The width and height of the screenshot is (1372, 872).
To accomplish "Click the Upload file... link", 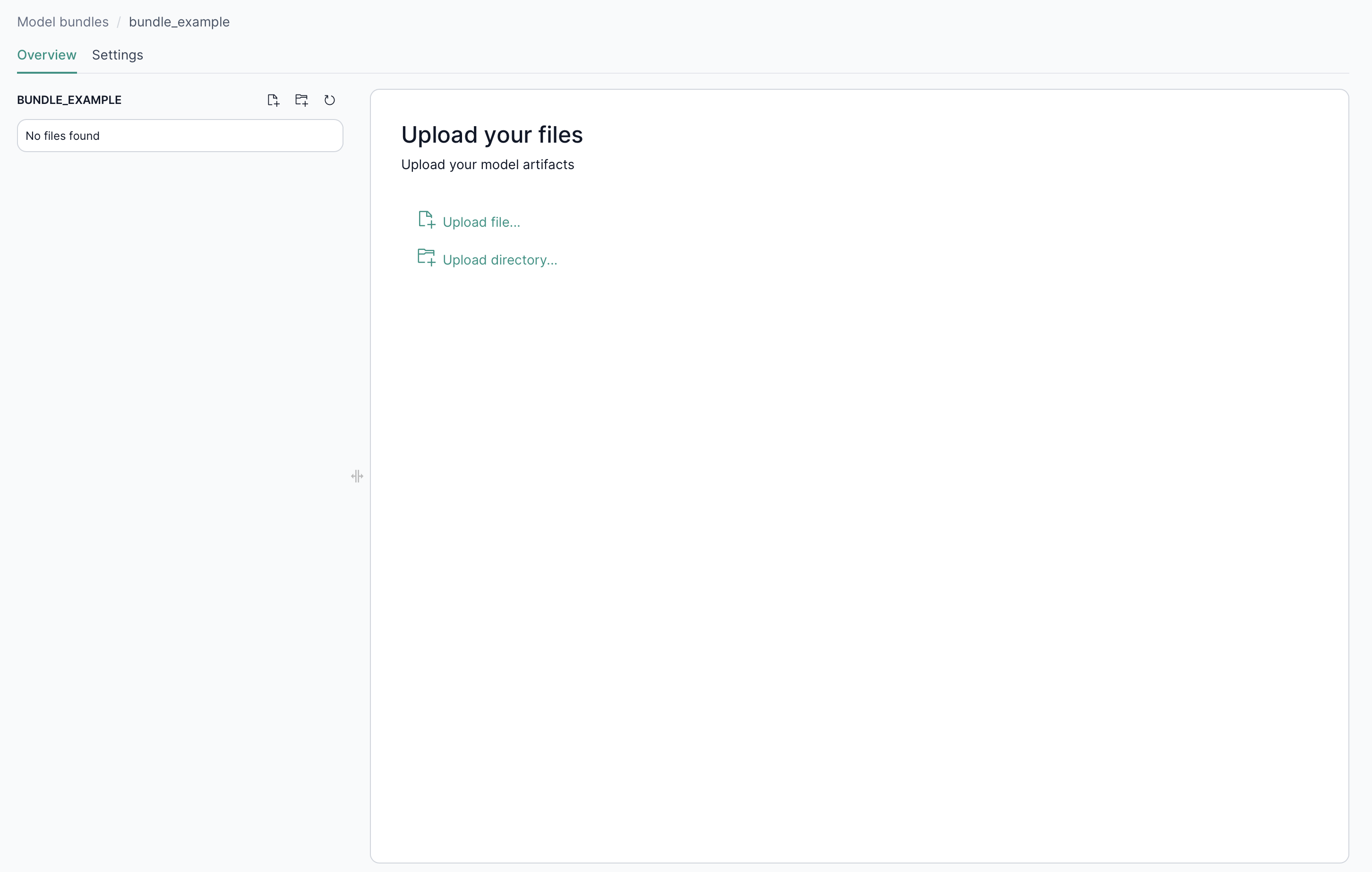I will (x=481, y=222).
